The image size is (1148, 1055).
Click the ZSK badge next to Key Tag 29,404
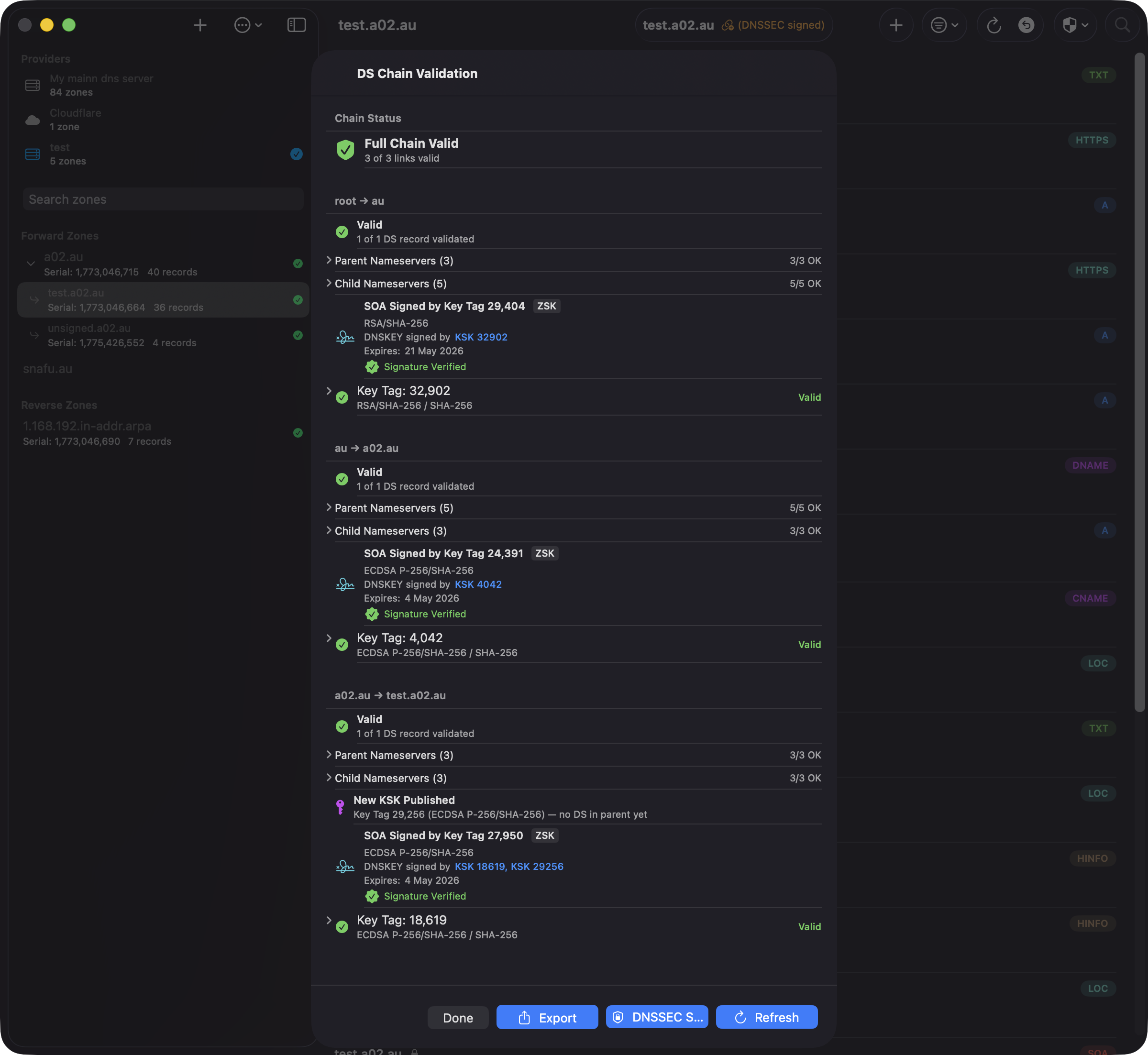pos(546,306)
